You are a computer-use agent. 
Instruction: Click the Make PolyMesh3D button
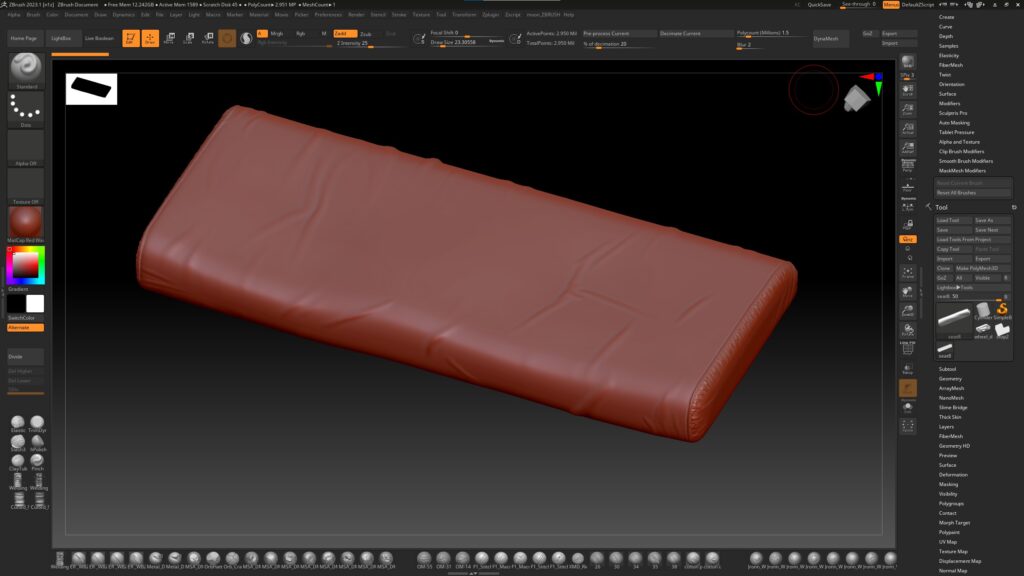click(977, 268)
